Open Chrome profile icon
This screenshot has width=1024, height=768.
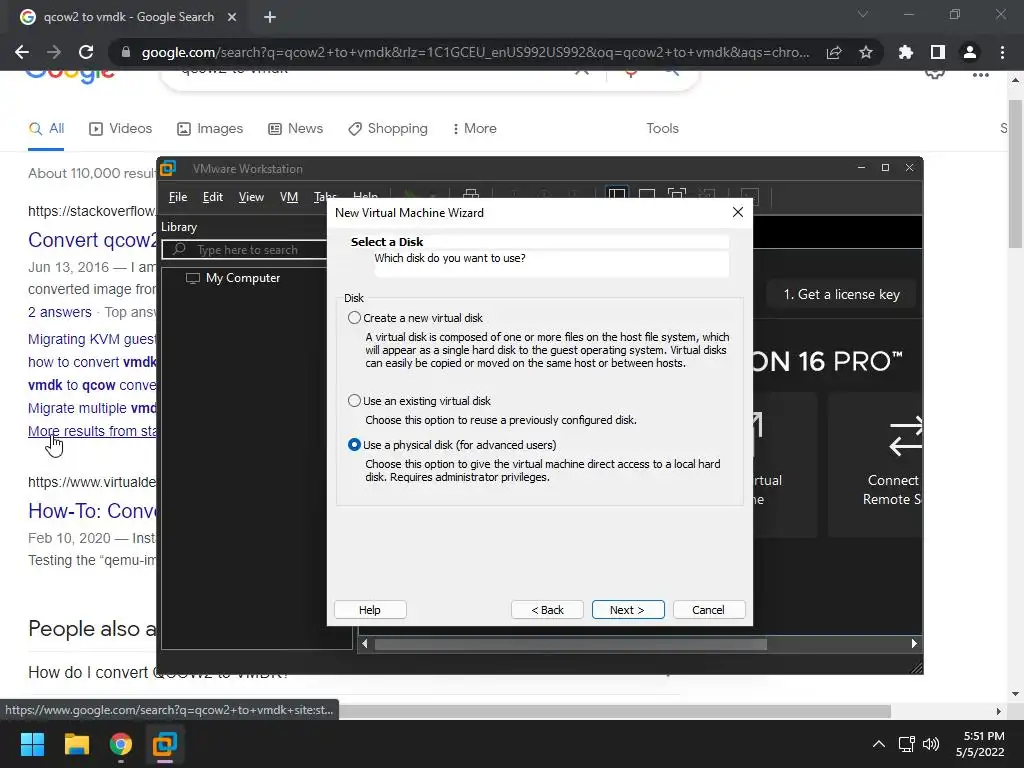point(970,52)
